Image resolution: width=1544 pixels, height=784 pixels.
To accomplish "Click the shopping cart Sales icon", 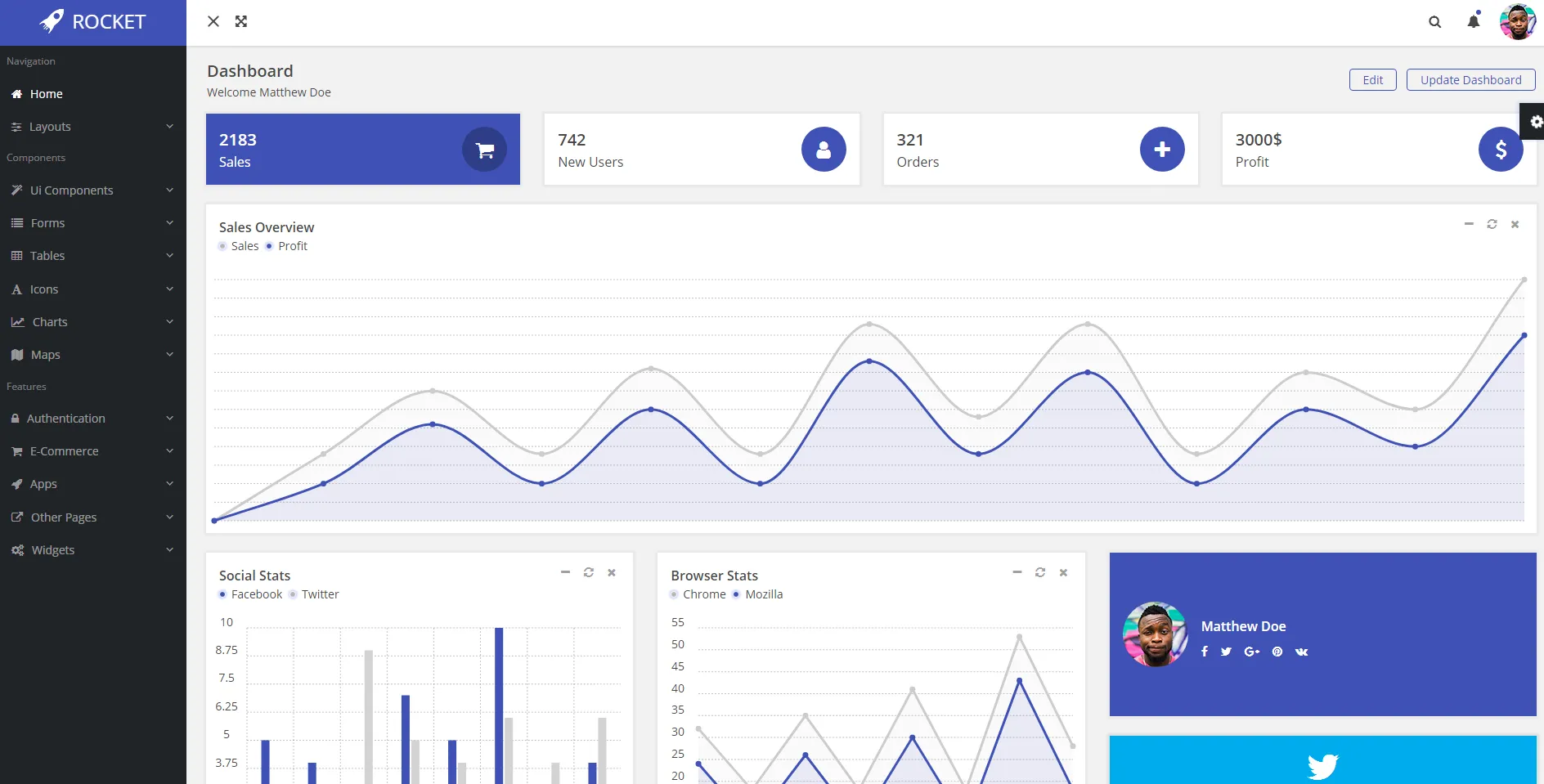I will coord(484,150).
